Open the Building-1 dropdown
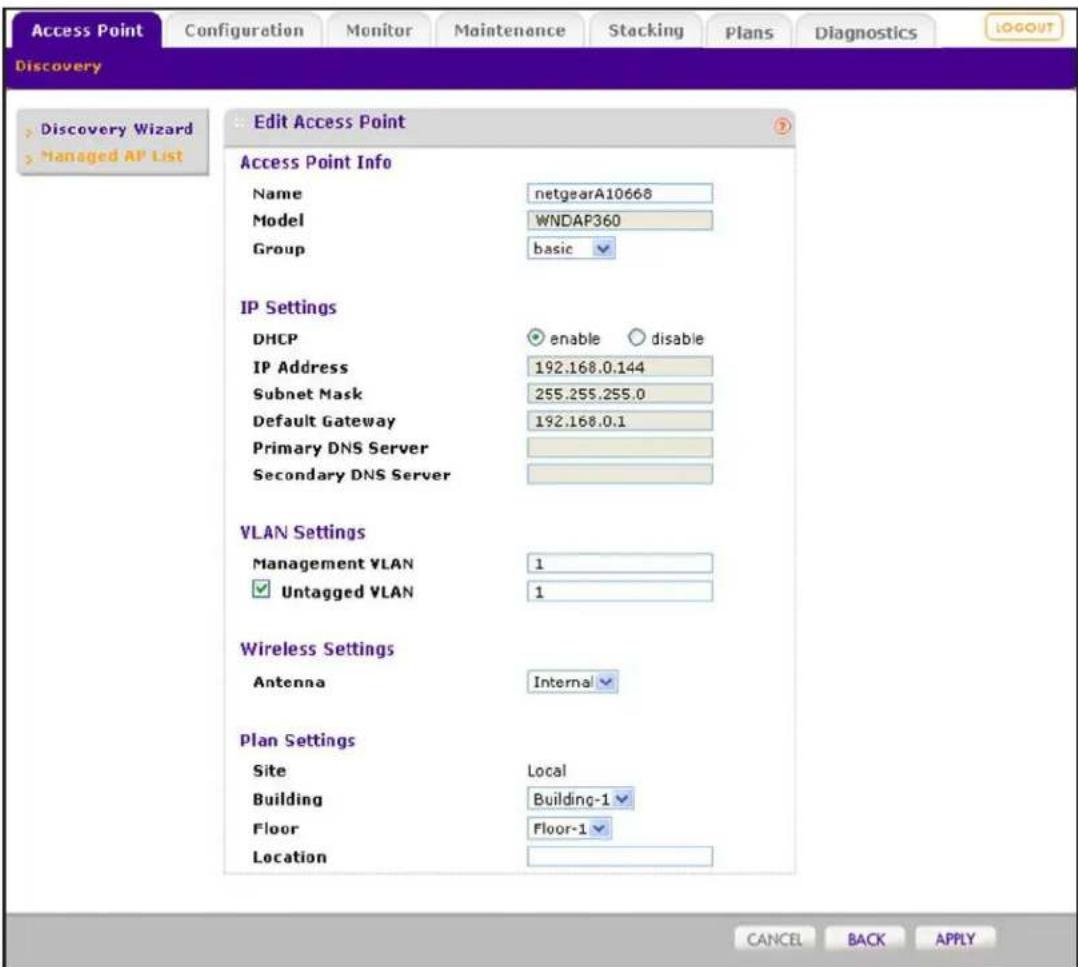 click(580, 799)
